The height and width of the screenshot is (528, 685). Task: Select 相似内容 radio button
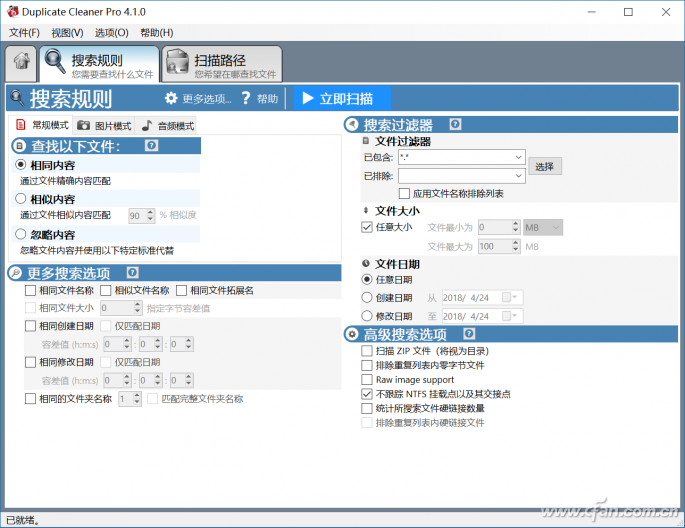(x=21, y=199)
